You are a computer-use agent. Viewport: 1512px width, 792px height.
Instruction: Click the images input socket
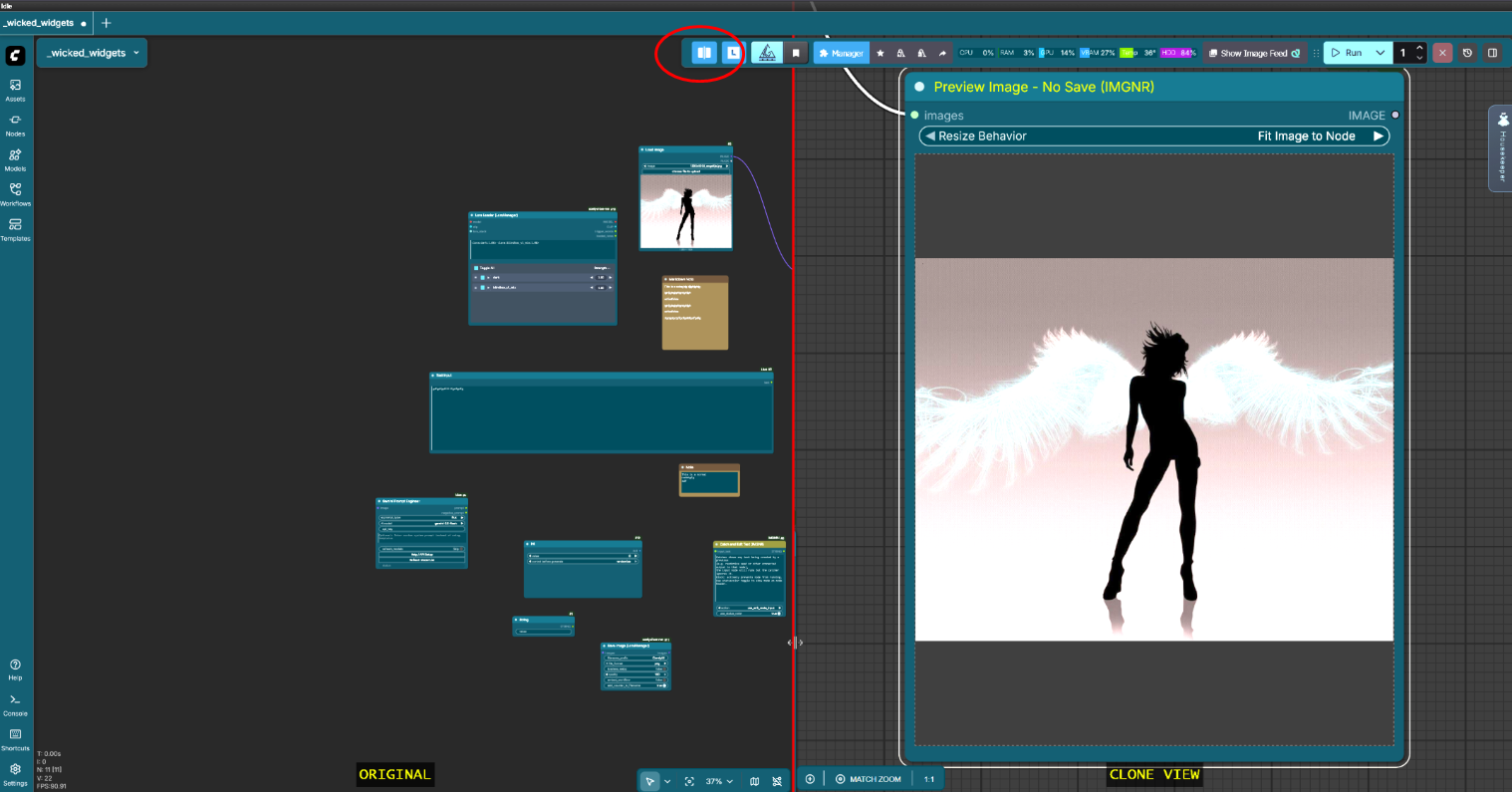point(915,116)
